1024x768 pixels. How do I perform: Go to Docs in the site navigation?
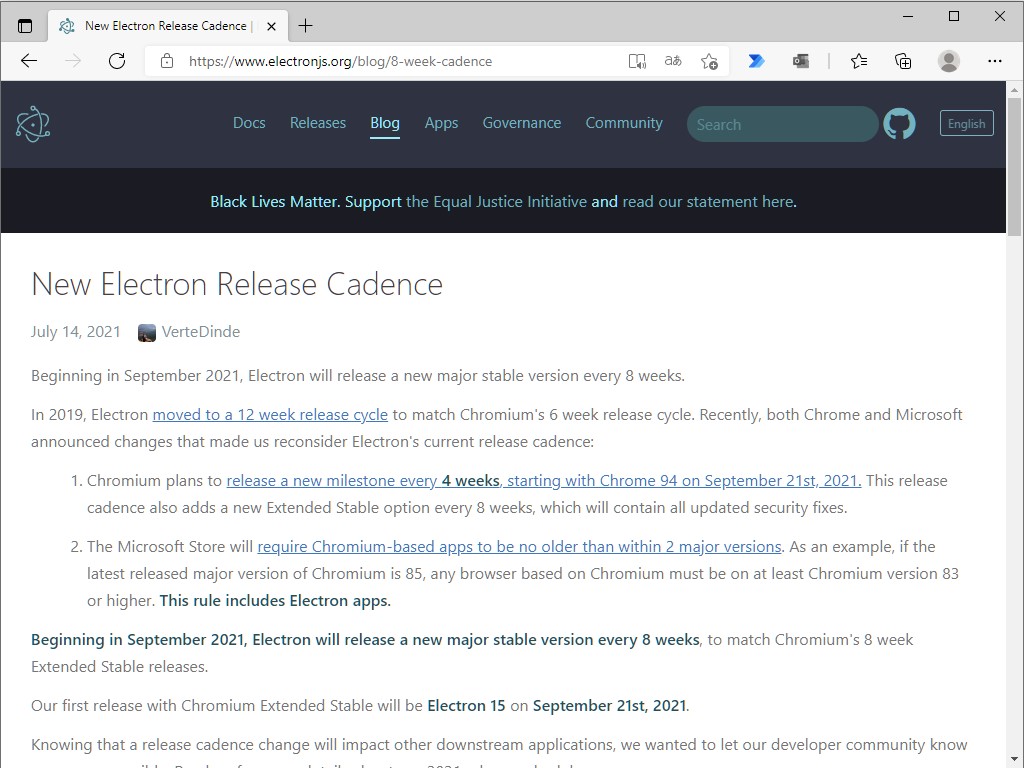coord(249,123)
